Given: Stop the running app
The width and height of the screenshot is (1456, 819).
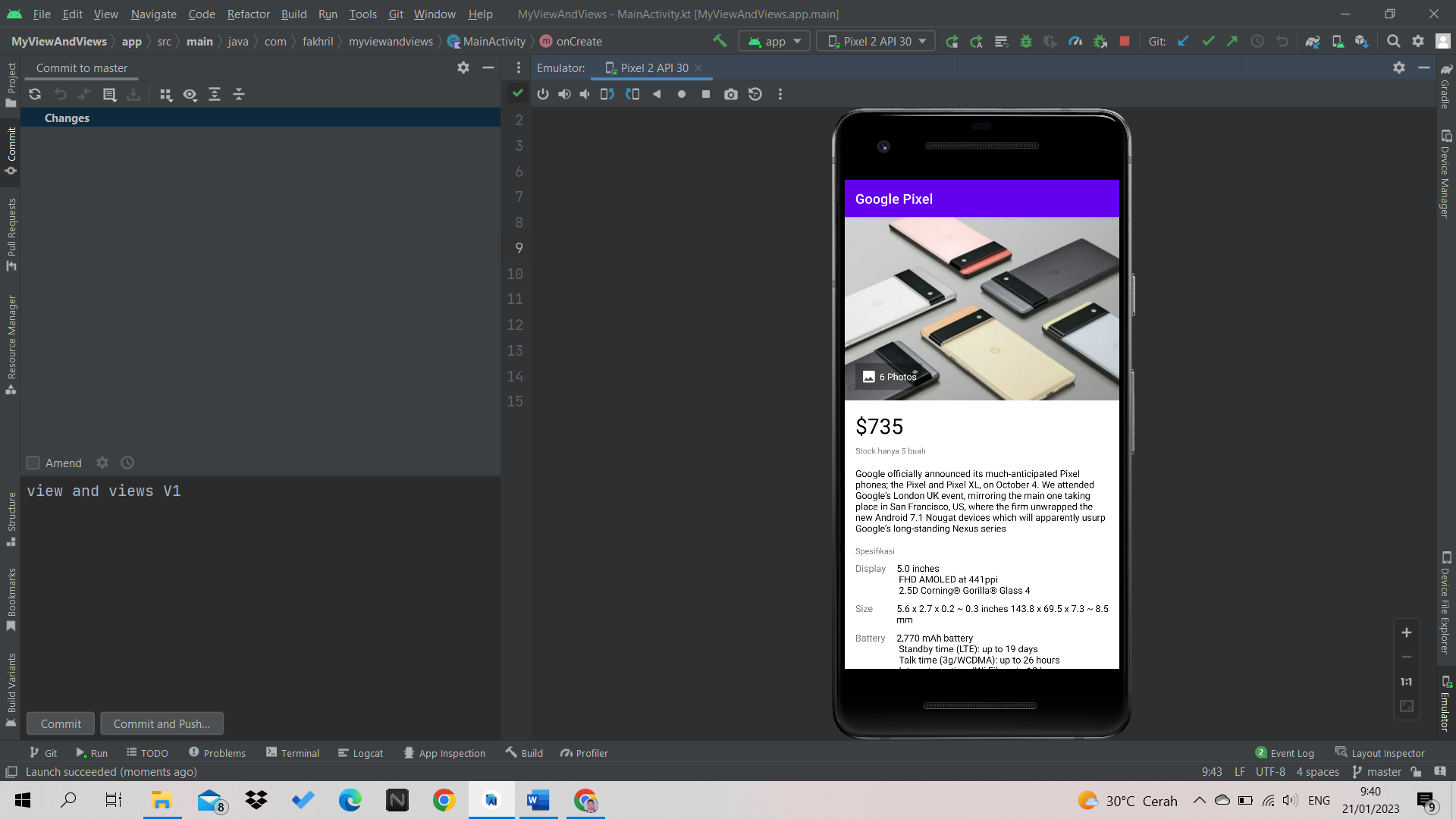Looking at the screenshot, I should [x=1125, y=41].
